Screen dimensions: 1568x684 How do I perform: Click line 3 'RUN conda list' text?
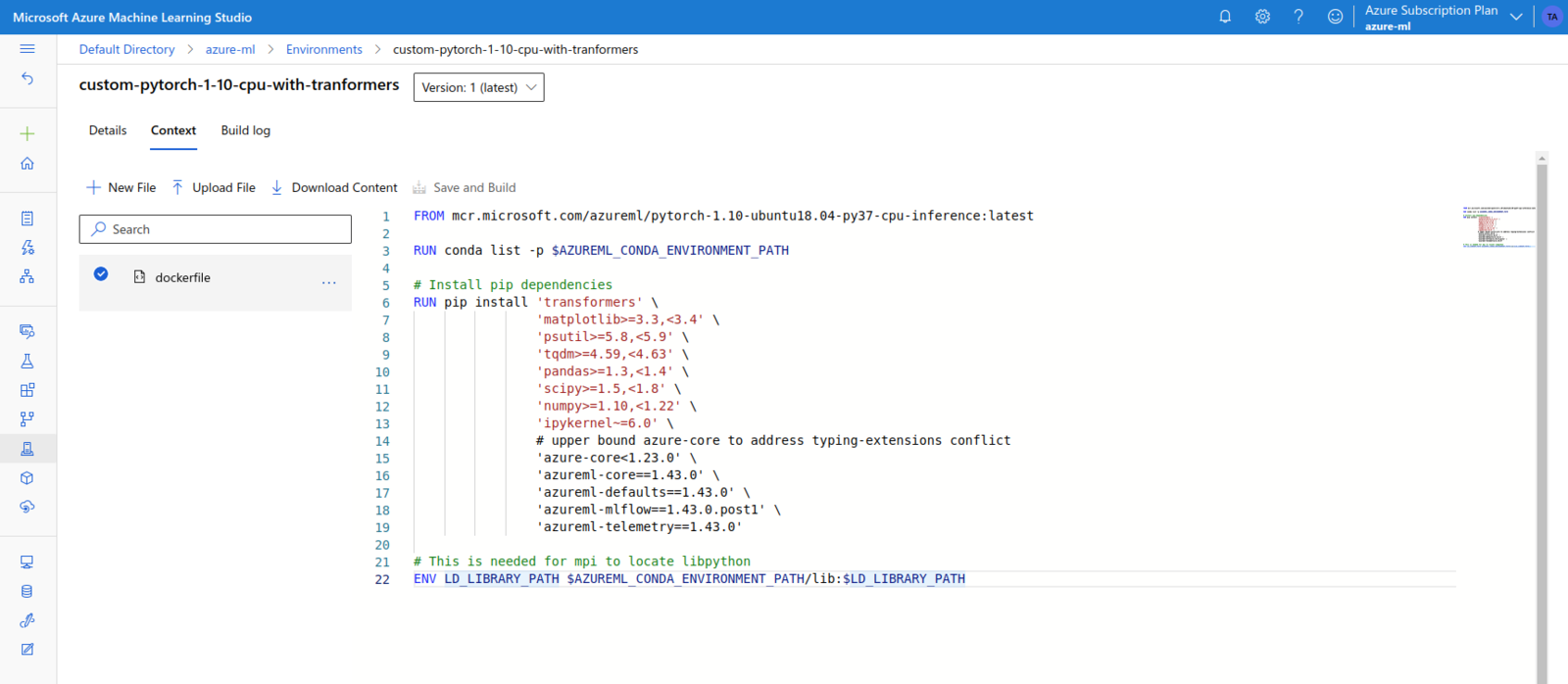(x=601, y=251)
